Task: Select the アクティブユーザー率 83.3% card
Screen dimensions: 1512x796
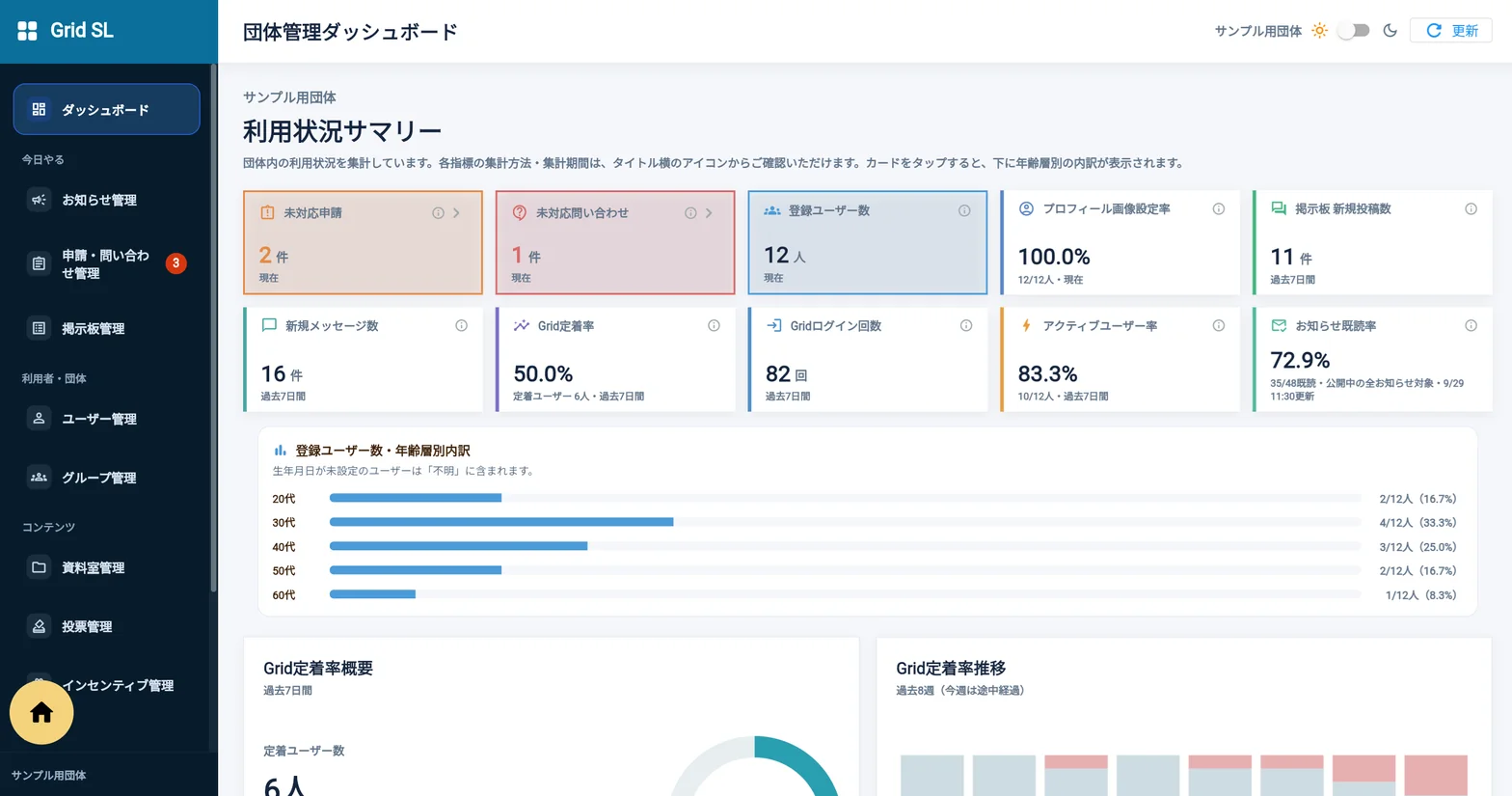Action: pos(1120,359)
